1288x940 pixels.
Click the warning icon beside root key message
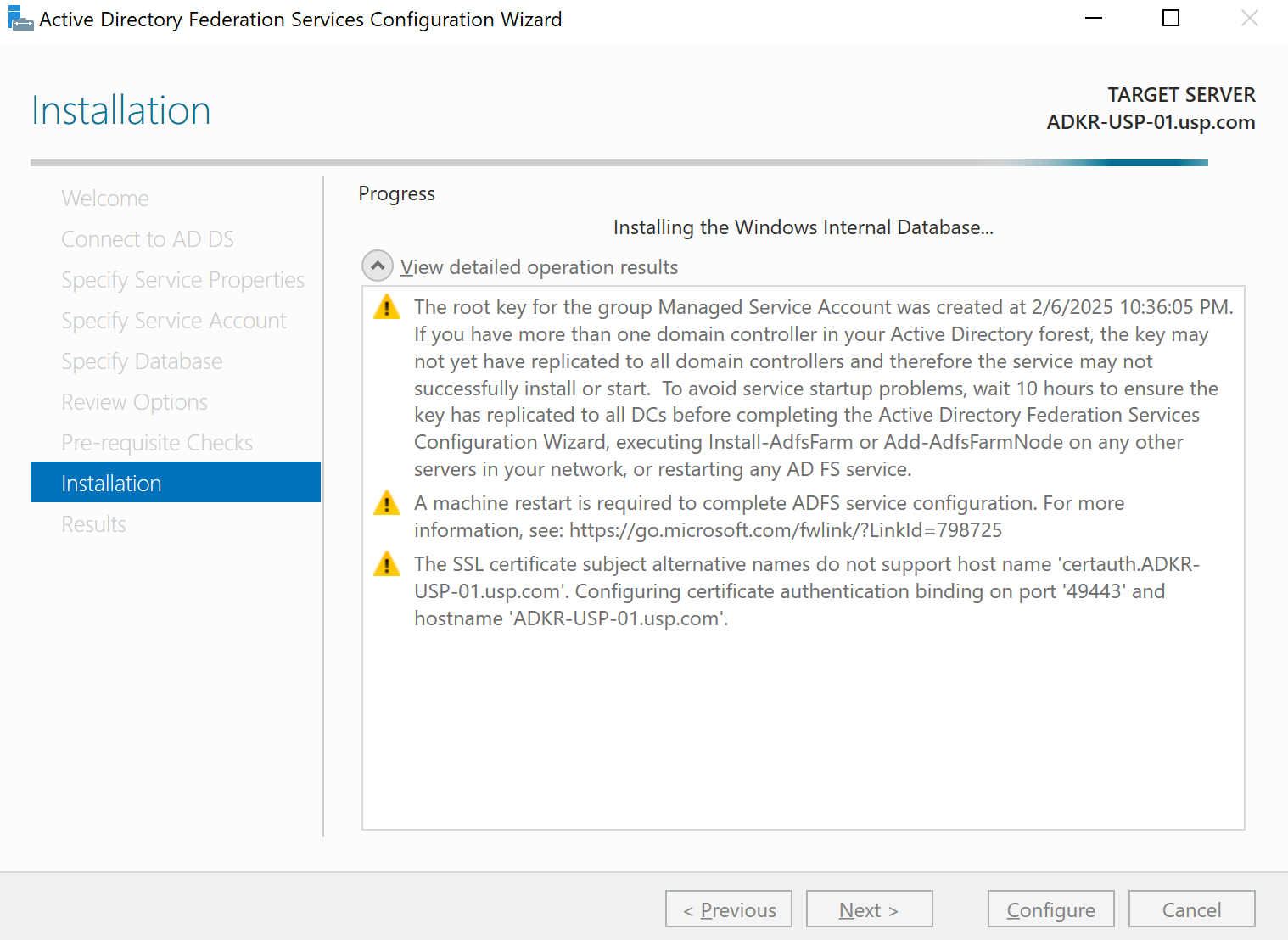[x=387, y=306]
